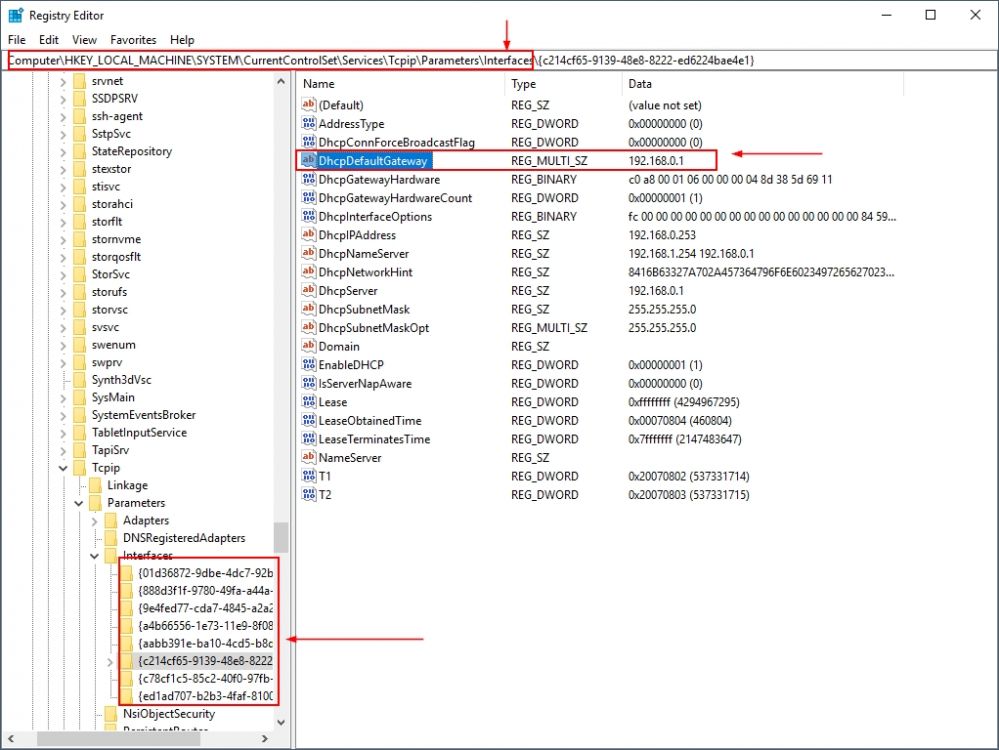Select the T1 registry value

(x=323, y=476)
